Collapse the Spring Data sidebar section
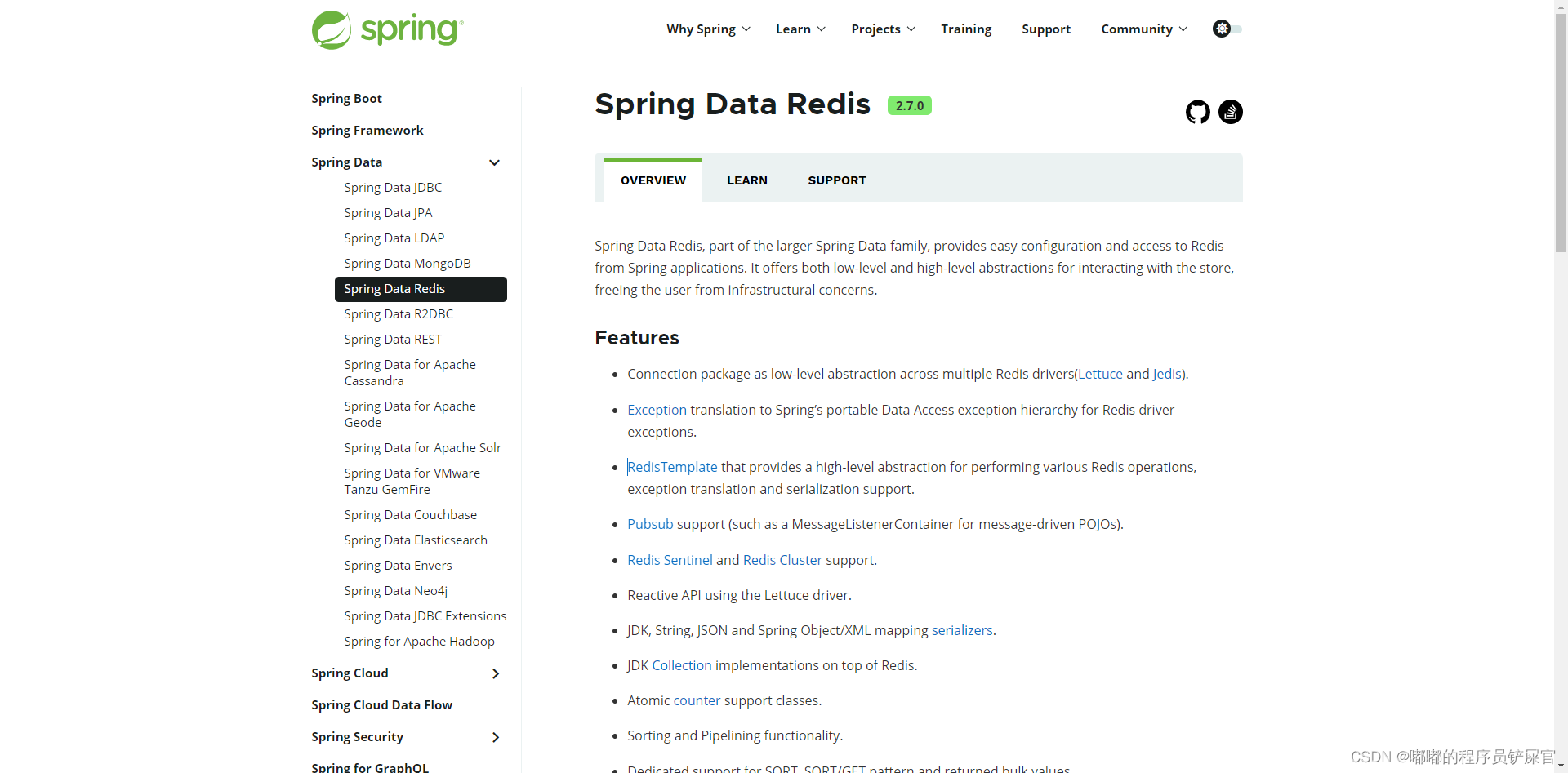The height and width of the screenshot is (773, 1568). pos(494,162)
